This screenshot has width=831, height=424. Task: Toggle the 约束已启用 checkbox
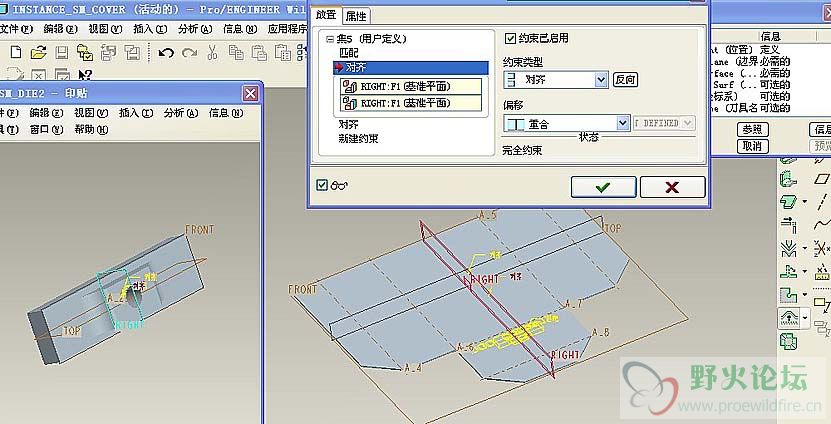(x=510, y=38)
